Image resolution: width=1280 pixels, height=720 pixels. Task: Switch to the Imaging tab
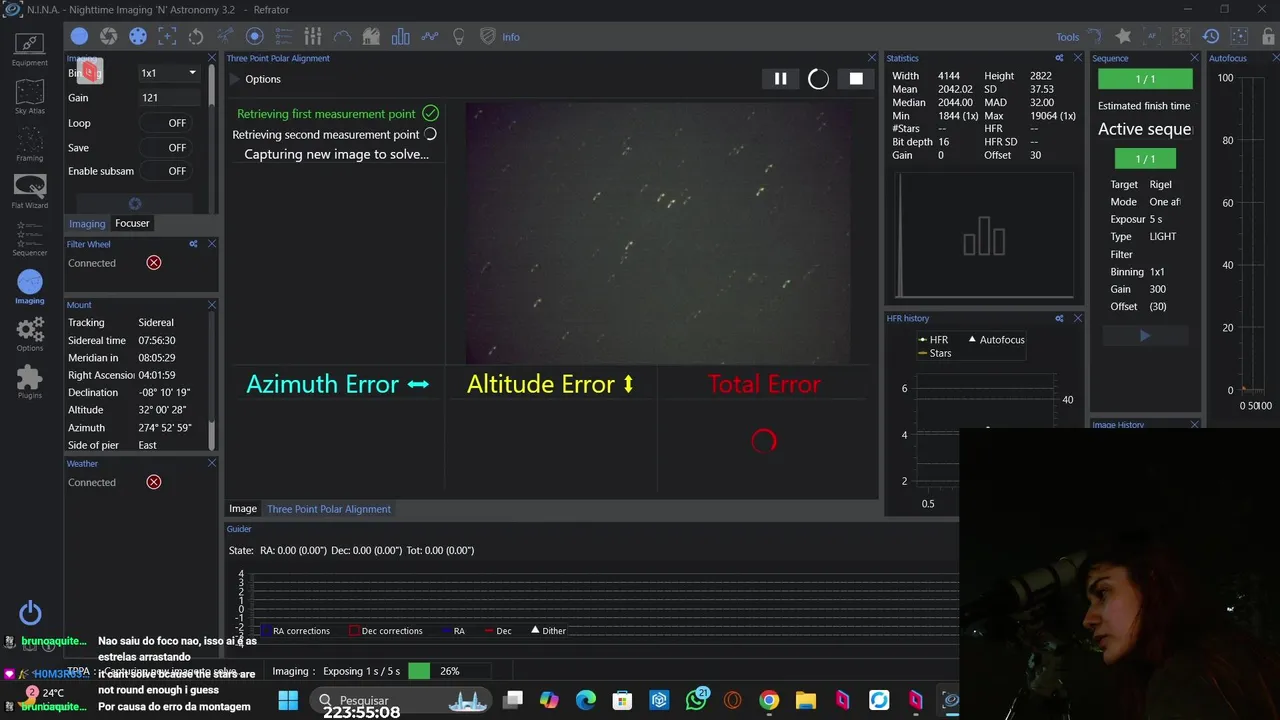(x=87, y=223)
